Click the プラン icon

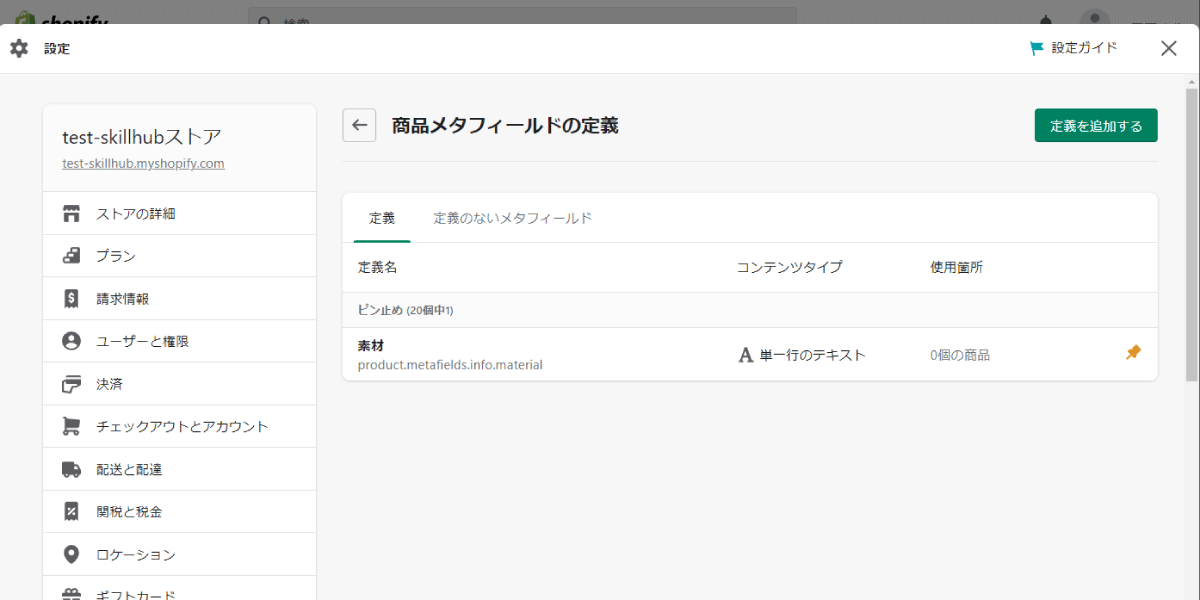tap(71, 256)
